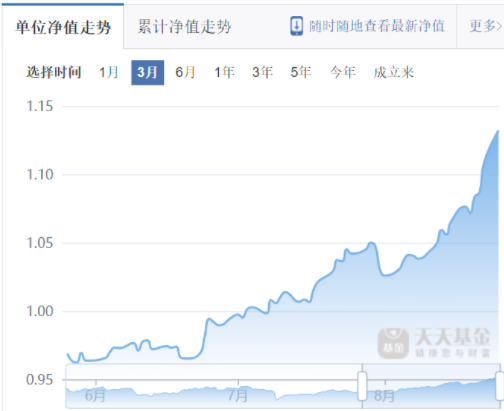
Task: Click the 6月 marker on timeline navigator
Action: tap(95, 396)
